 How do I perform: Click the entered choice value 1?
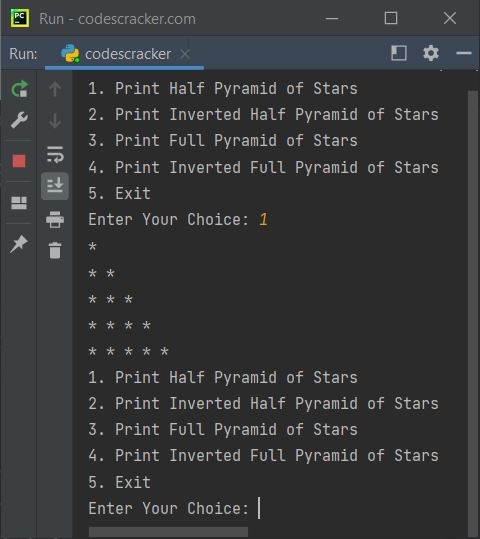(x=263, y=219)
